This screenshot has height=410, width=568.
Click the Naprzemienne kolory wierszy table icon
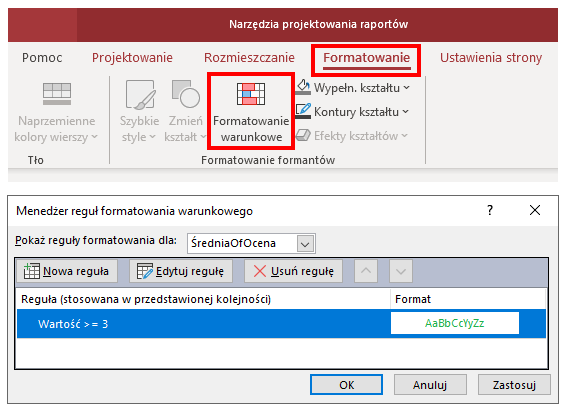[x=57, y=93]
